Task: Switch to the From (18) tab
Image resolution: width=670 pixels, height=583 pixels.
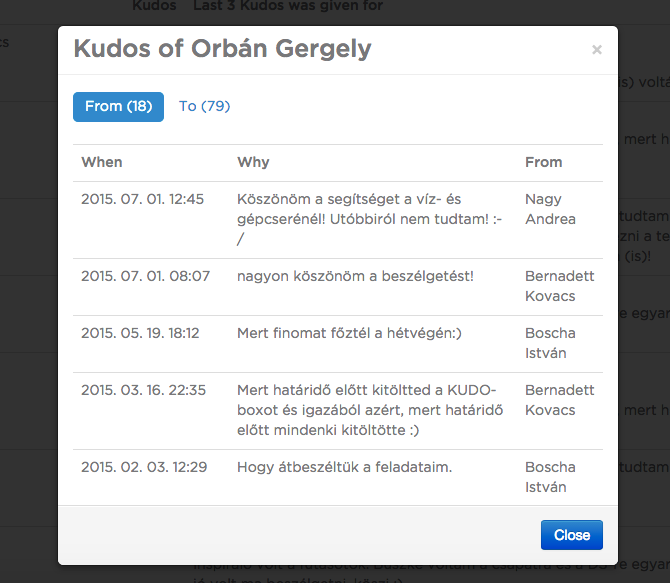Action: click(118, 107)
